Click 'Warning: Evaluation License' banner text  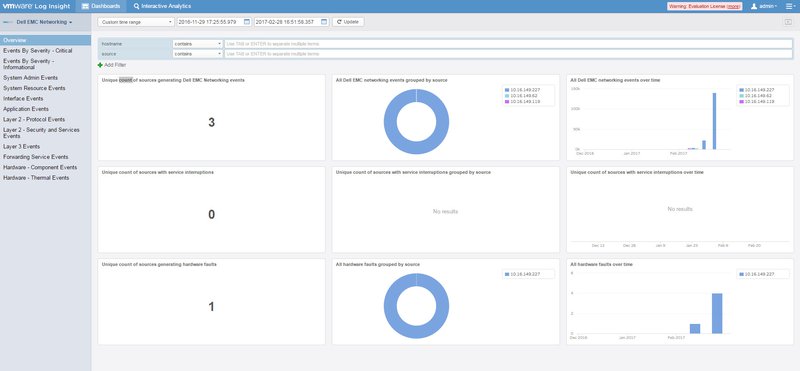click(x=697, y=6)
